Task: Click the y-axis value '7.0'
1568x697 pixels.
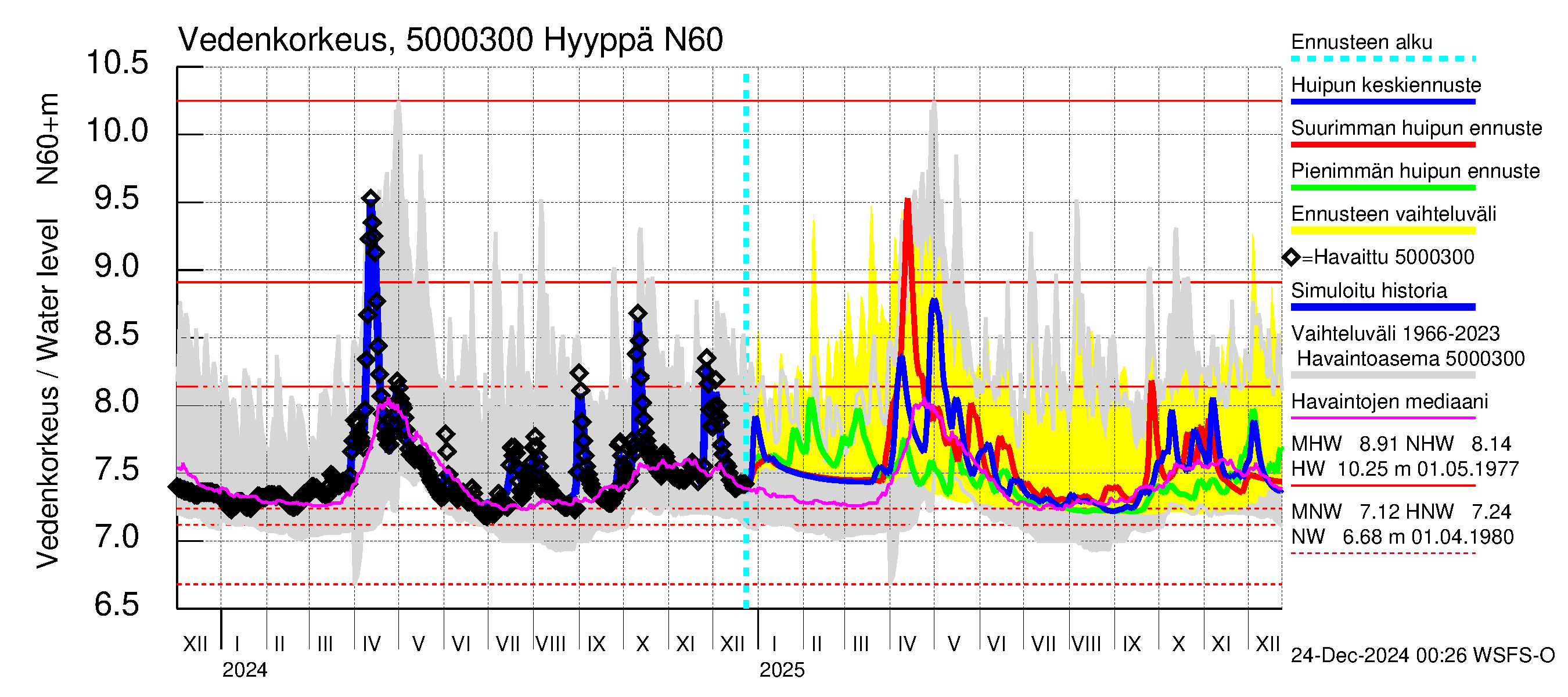Action: coord(117,537)
